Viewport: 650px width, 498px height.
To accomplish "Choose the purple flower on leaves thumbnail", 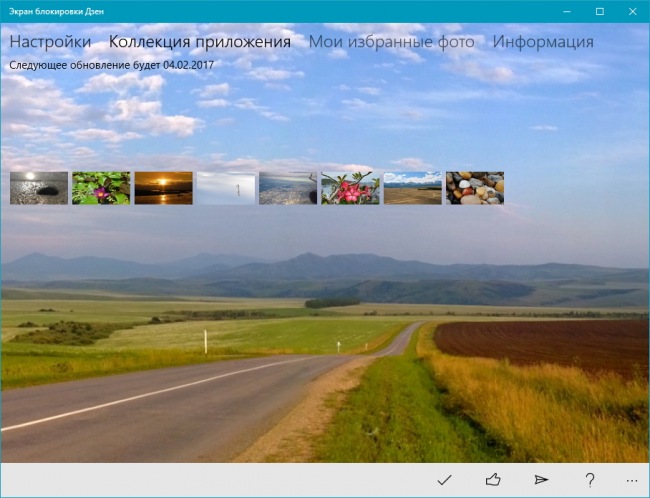I will (101, 188).
